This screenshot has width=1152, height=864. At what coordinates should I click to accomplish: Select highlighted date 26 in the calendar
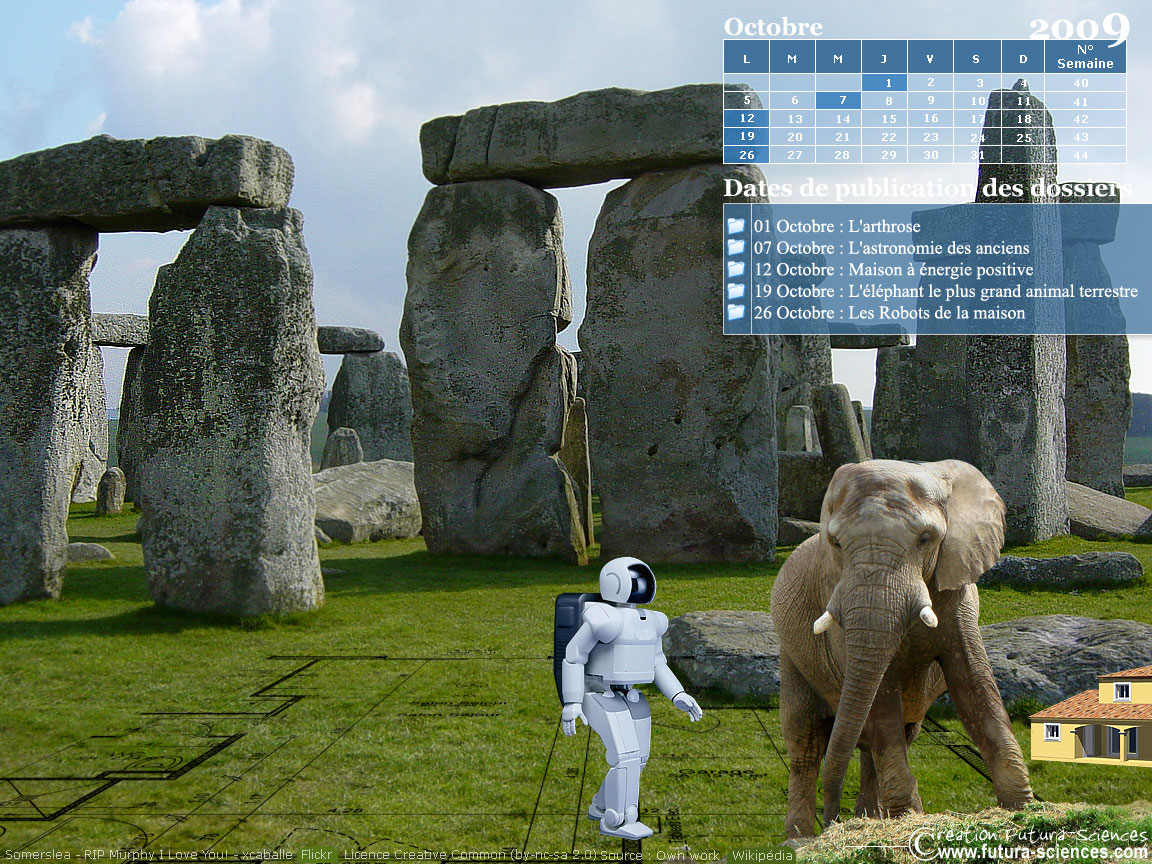tap(746, 155)
